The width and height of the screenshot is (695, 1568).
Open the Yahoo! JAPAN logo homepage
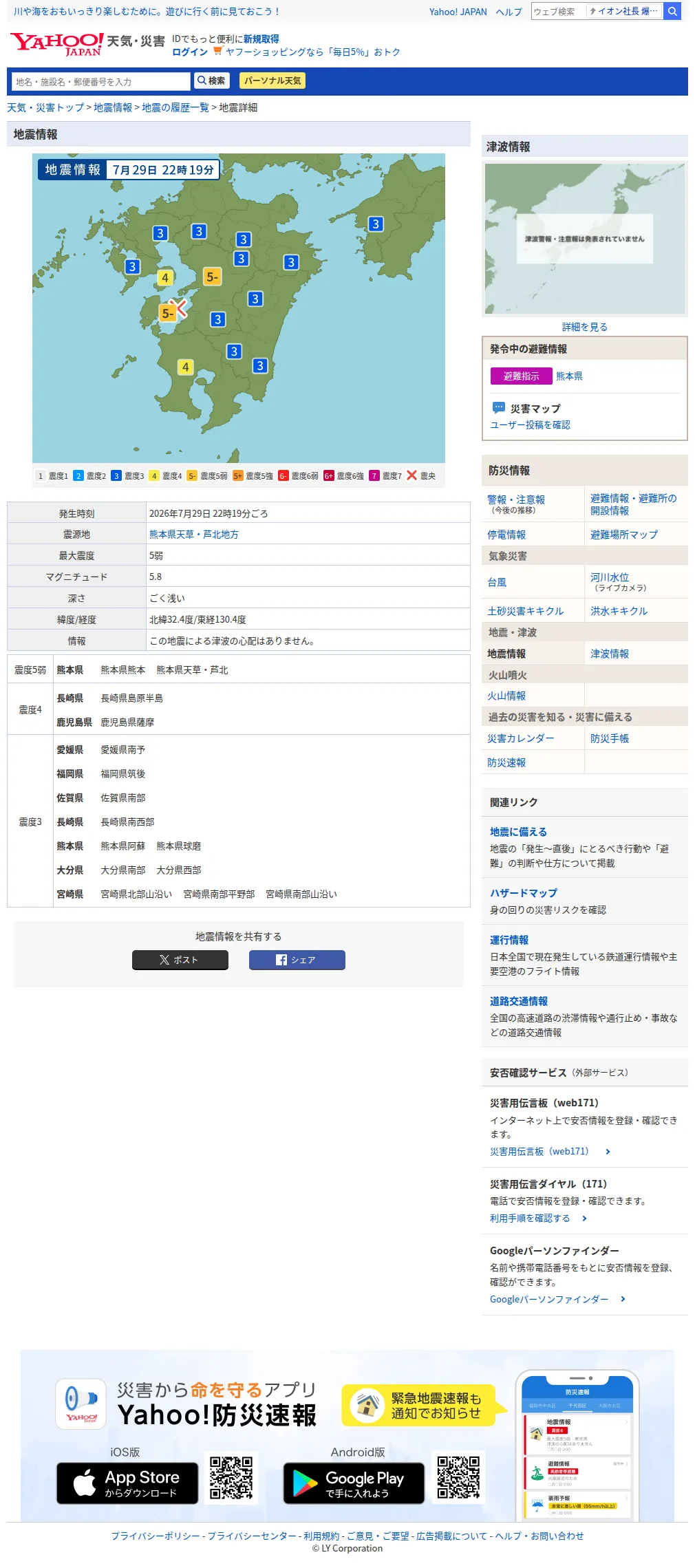(x=56, y=44)
